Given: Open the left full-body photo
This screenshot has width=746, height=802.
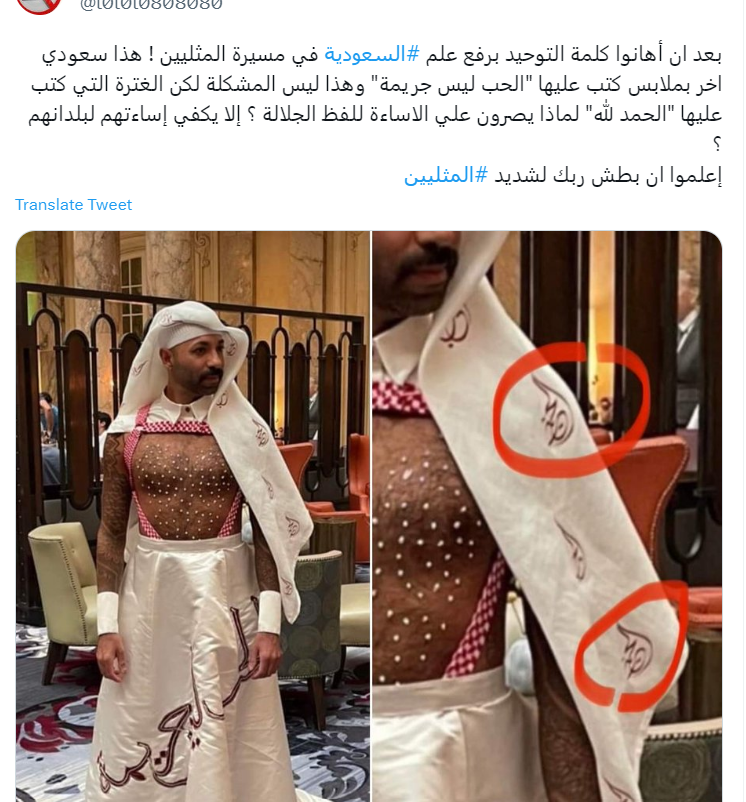Looking at the screenshot, I should coord(193,516).
